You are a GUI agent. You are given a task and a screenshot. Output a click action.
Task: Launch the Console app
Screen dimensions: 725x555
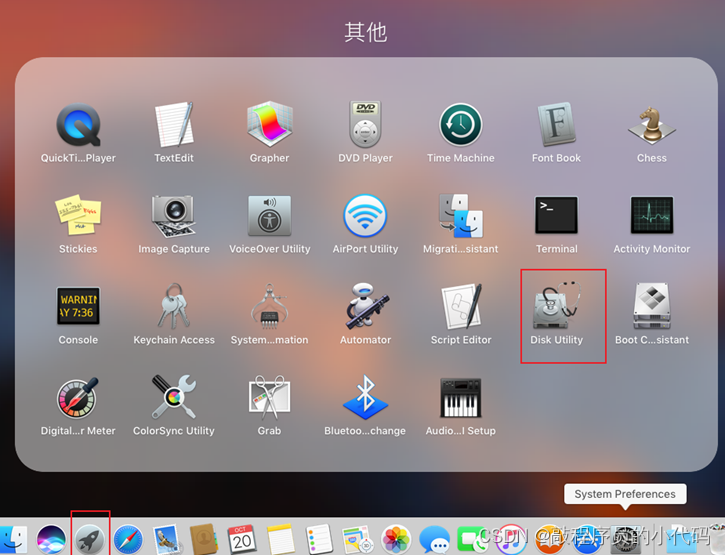click(78, 306)
